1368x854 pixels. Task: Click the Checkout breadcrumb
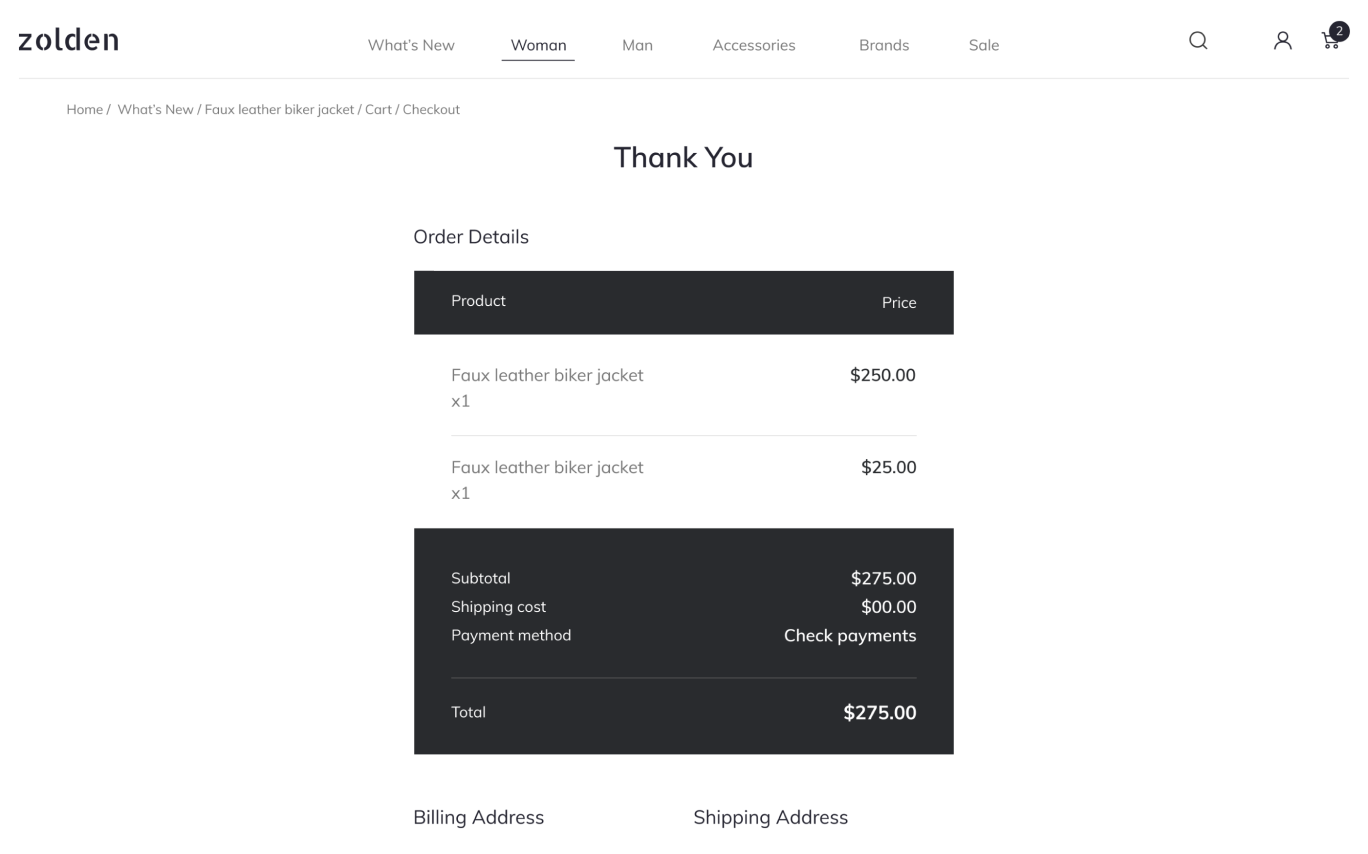click(x=431, y=110)
